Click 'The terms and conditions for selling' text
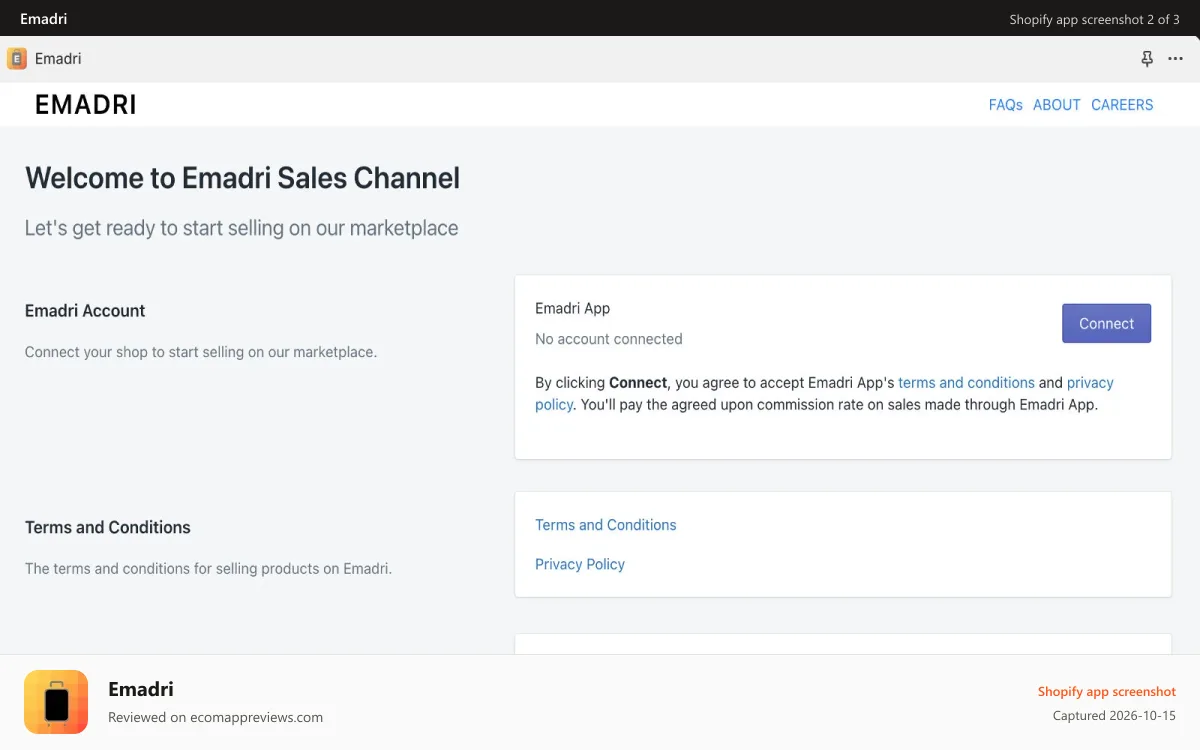This screenshot has height=750, width=1200. pyautogui.click(x=208, y=568)
